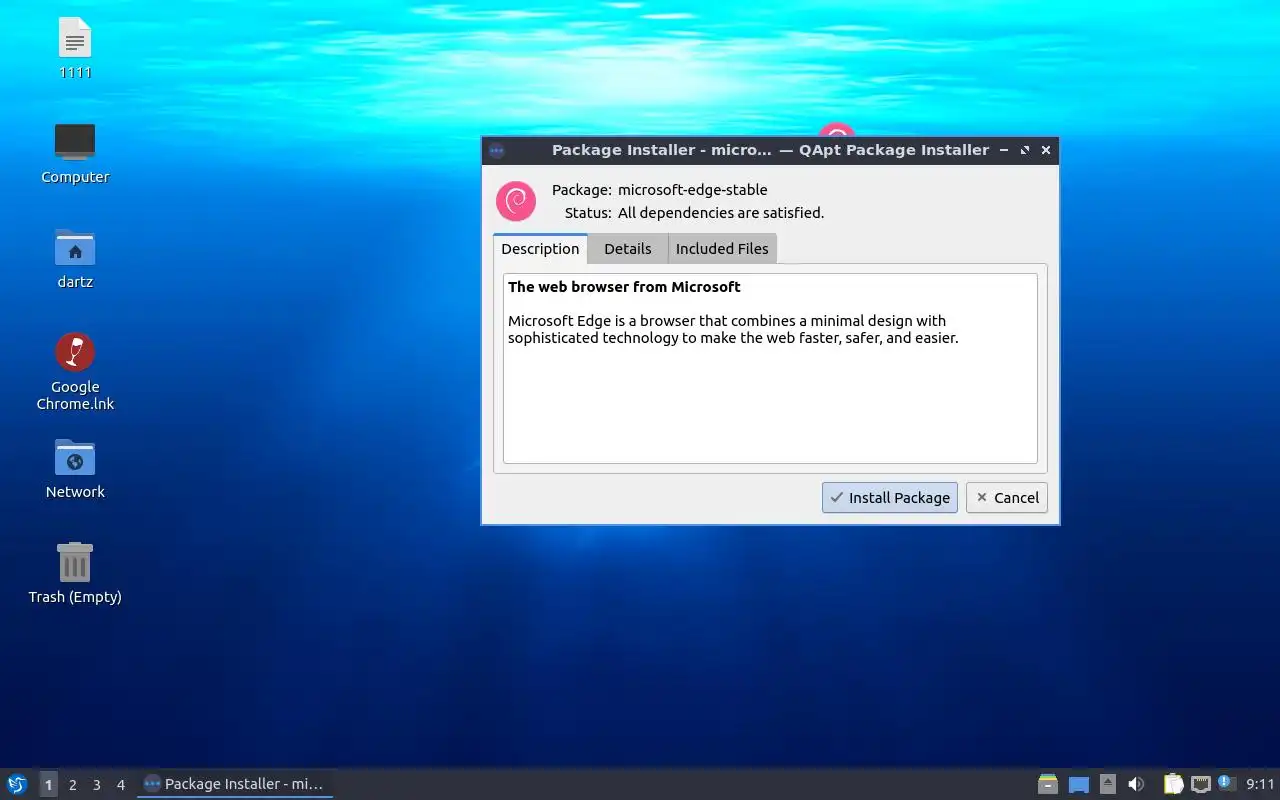Image resolution: width=1280 pixels, height=800 pixels.
Task: Open the Lubuntu application menu
Action: pos(17,784)
